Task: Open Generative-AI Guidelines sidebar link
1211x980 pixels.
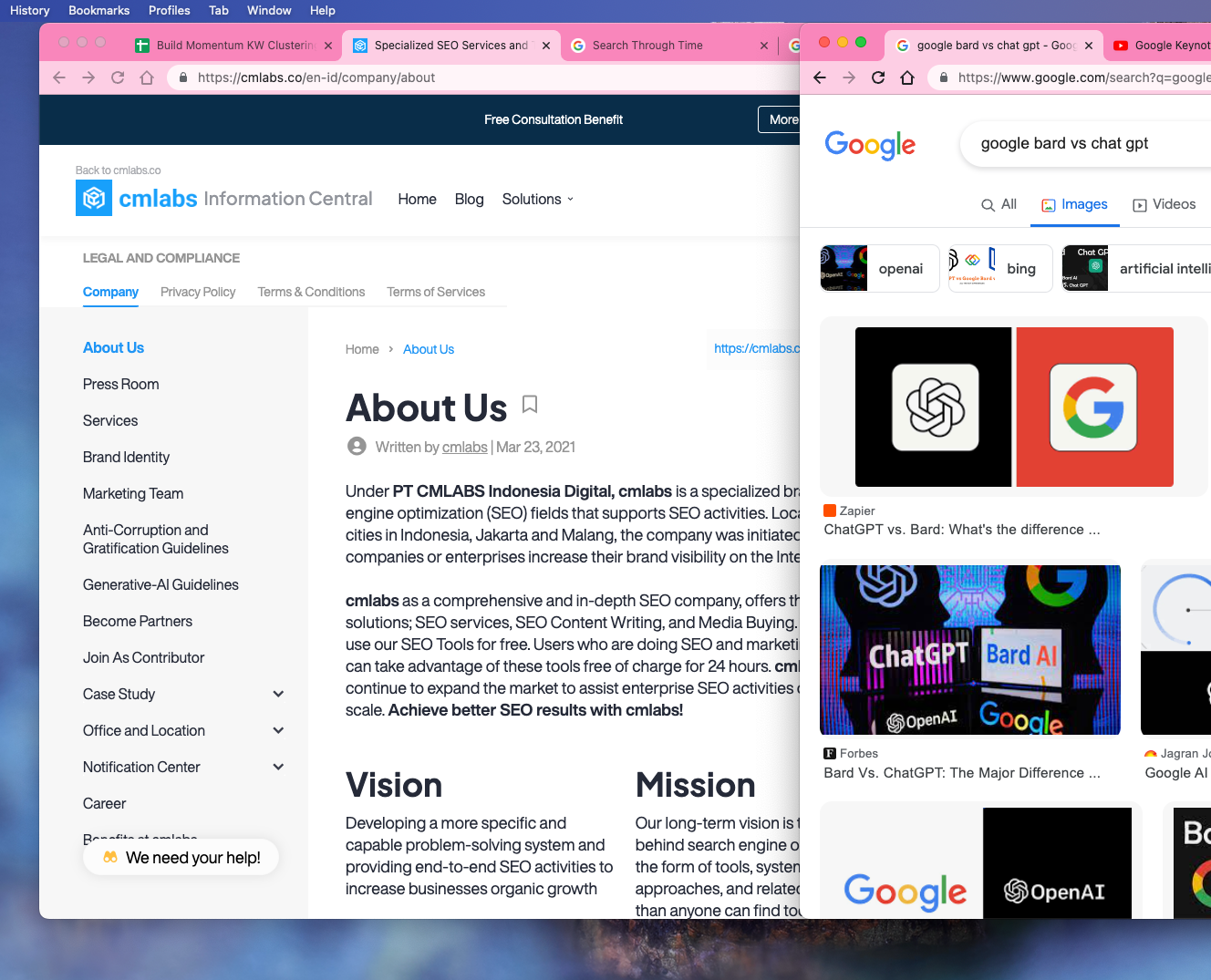Action: [x=160, y=584]
